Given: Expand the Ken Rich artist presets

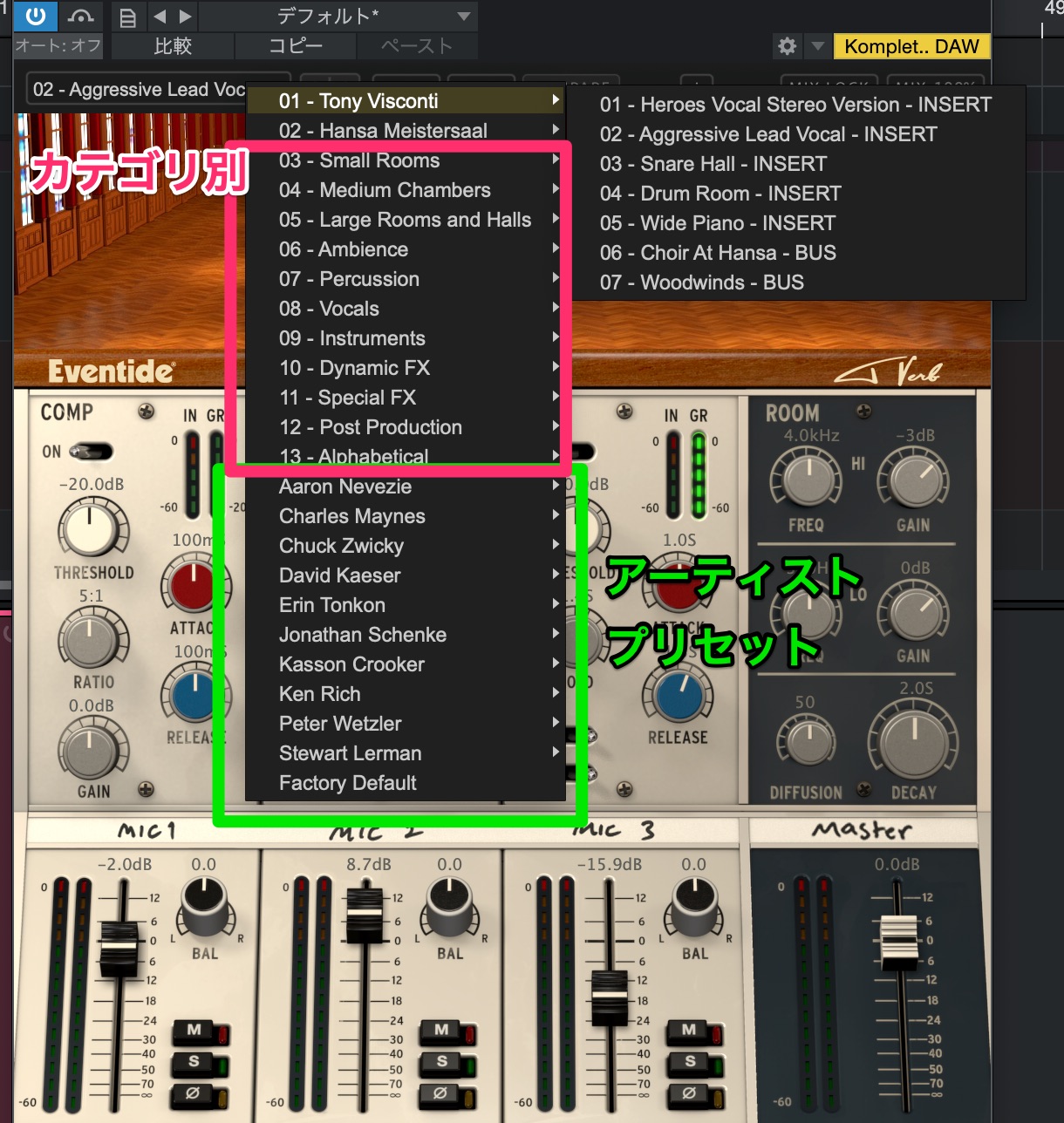Looking at the screenshot, I should (x=319, y=694).
